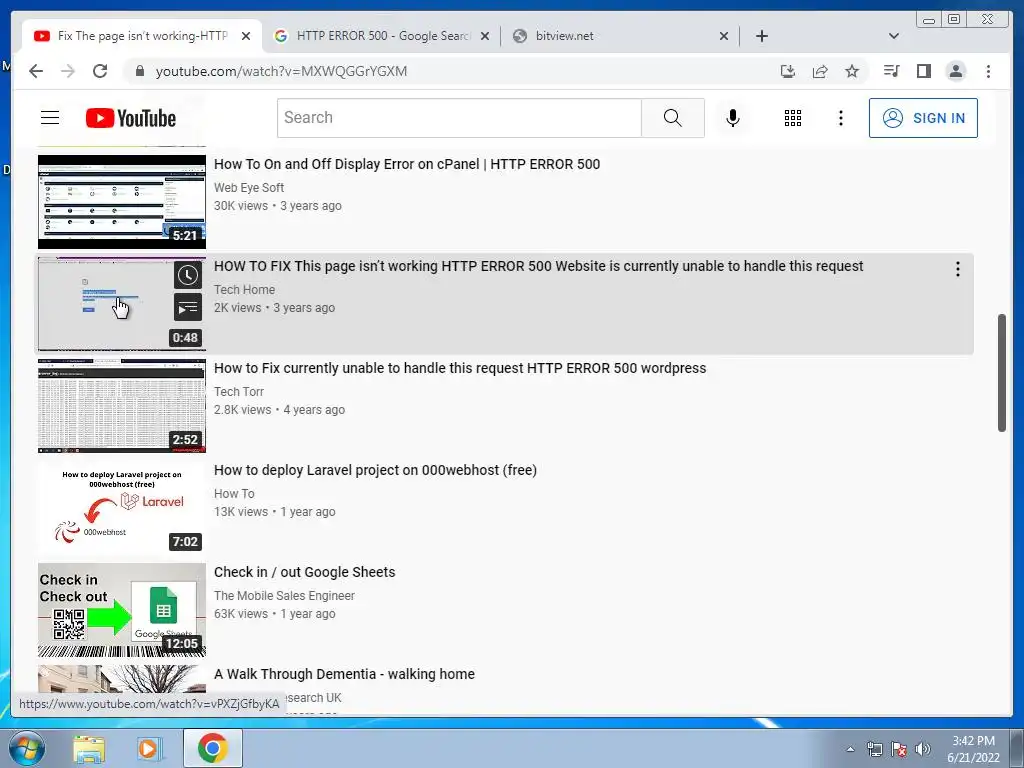Click the page vertical scrollbar thumb

coord(1002,373)
